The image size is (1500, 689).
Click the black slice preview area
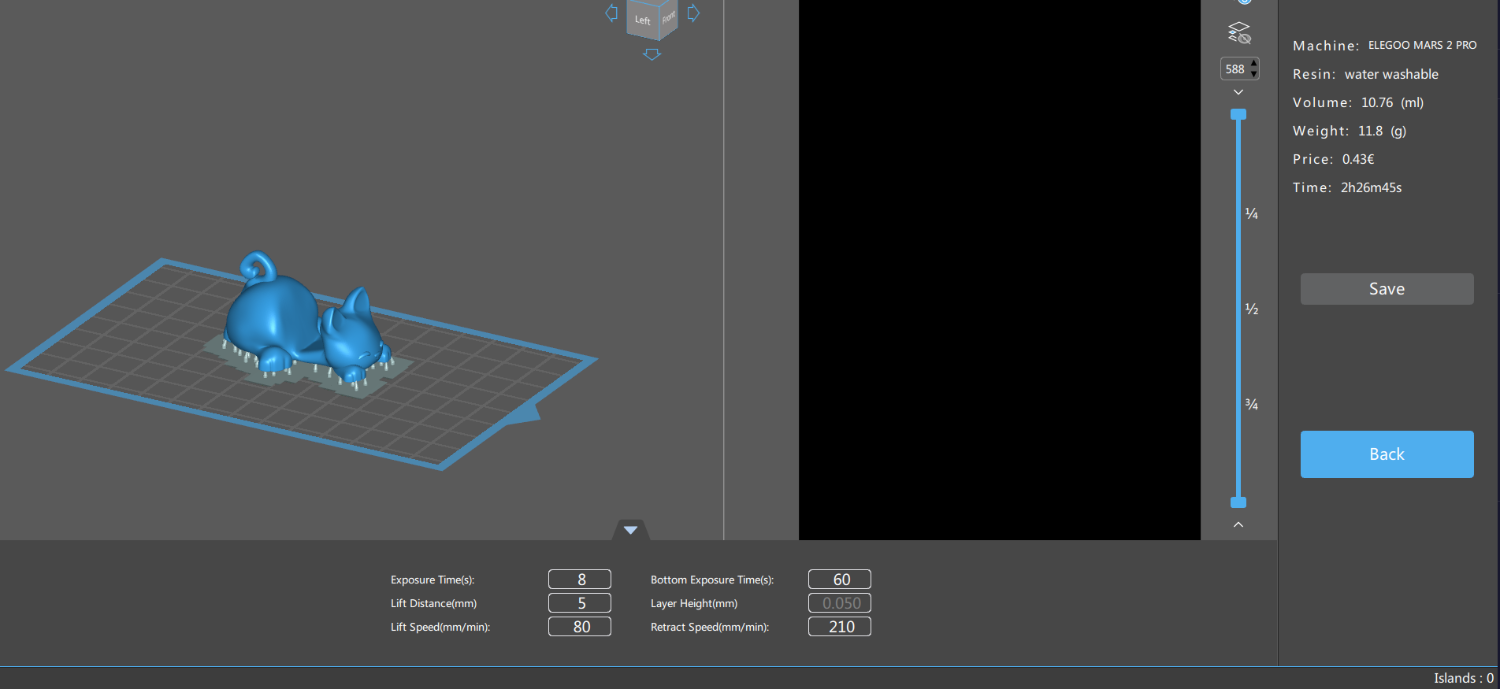(x=1000, y=270)
